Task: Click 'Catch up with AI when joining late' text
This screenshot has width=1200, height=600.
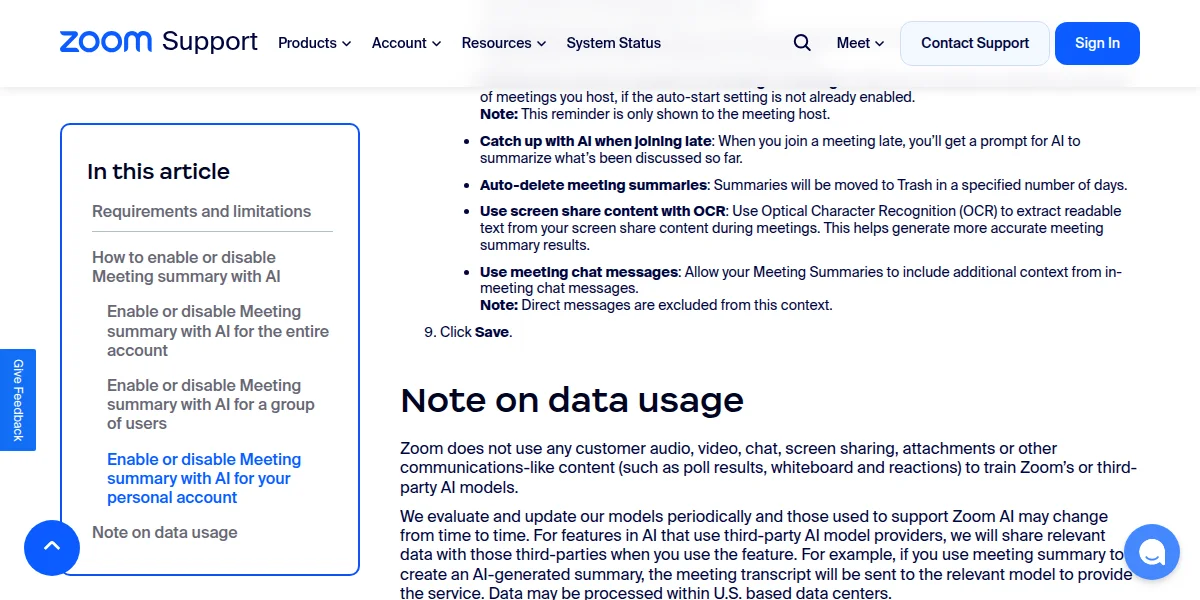Action: 596,141
